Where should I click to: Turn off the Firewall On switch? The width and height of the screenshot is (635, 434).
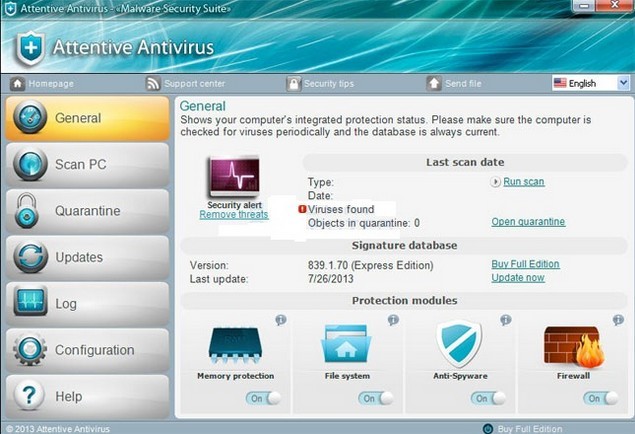click(601, 398)
